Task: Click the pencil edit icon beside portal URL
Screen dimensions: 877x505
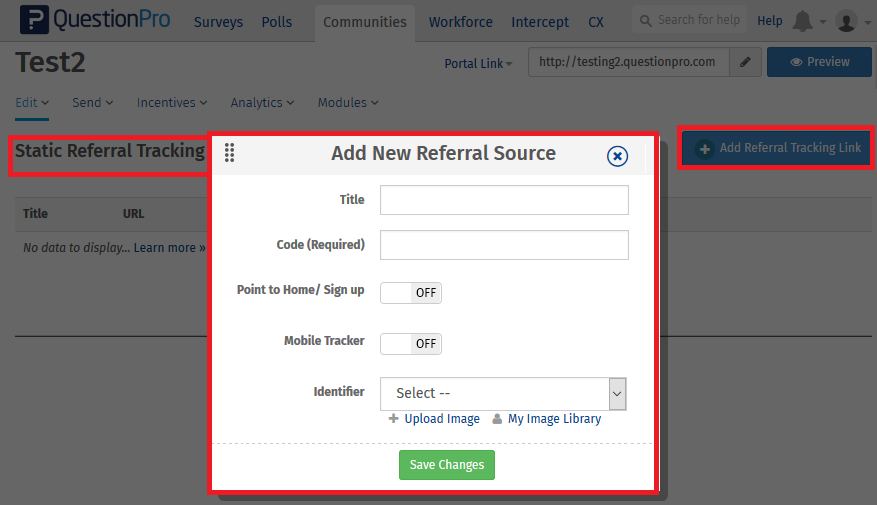Action: coord(744,62)
